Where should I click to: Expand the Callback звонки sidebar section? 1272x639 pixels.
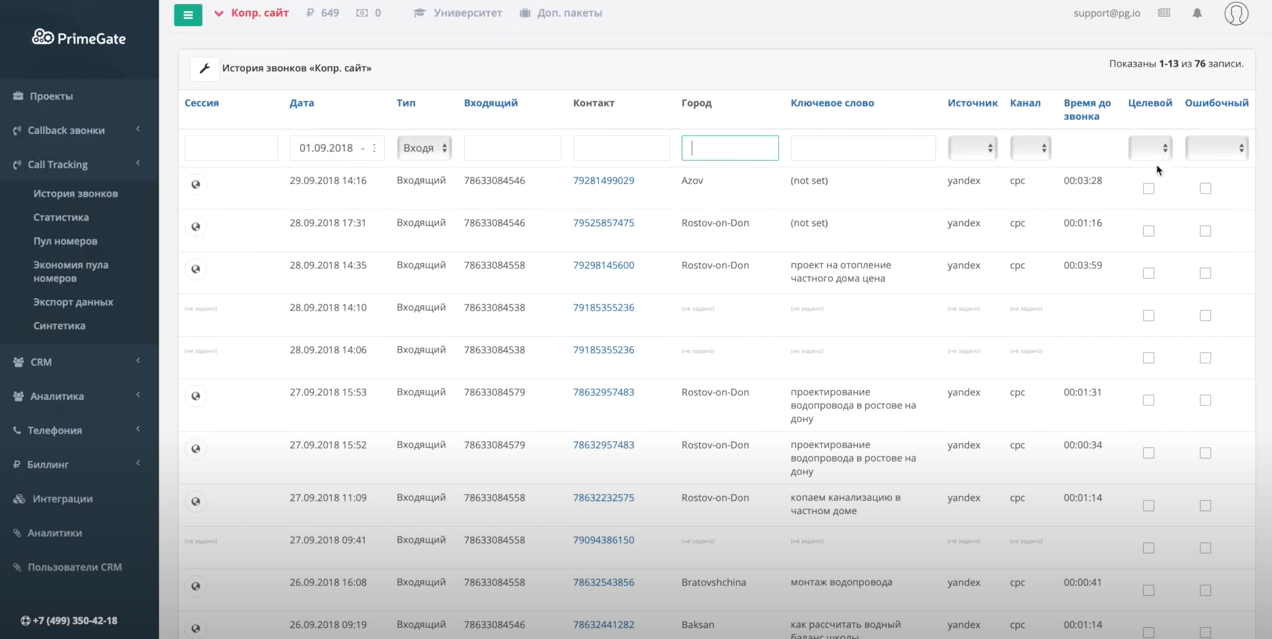(x=79, y=130)
